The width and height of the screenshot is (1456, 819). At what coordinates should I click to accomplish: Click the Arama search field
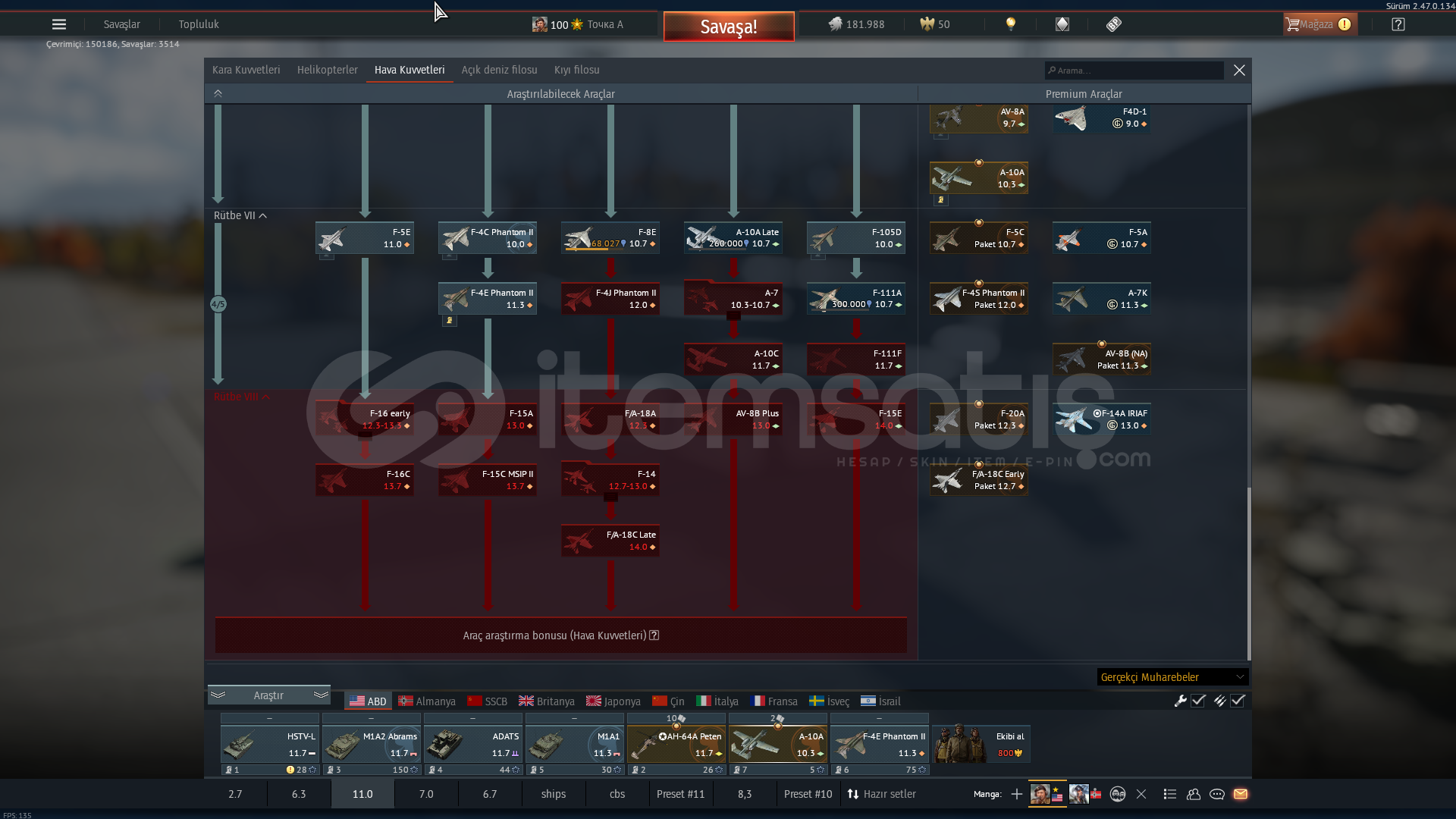coord(1134,71)
